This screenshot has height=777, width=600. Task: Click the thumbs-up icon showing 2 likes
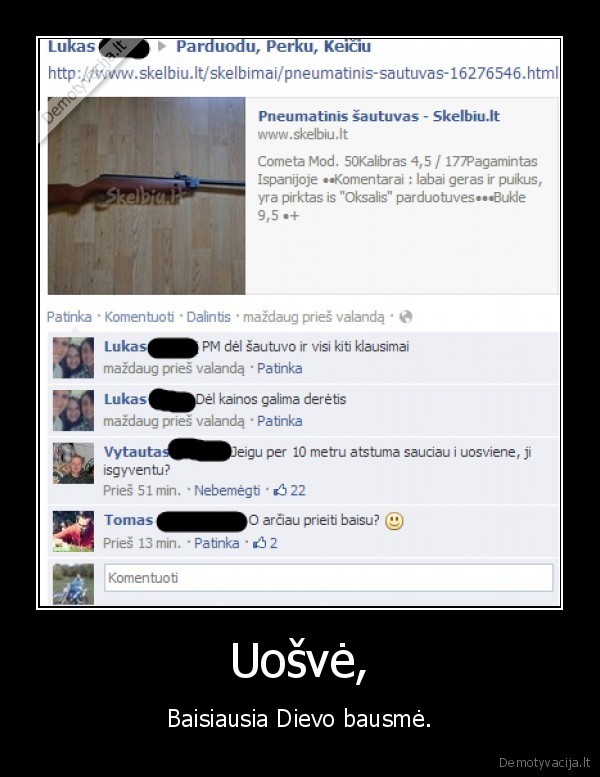click(x=260, y=543)
